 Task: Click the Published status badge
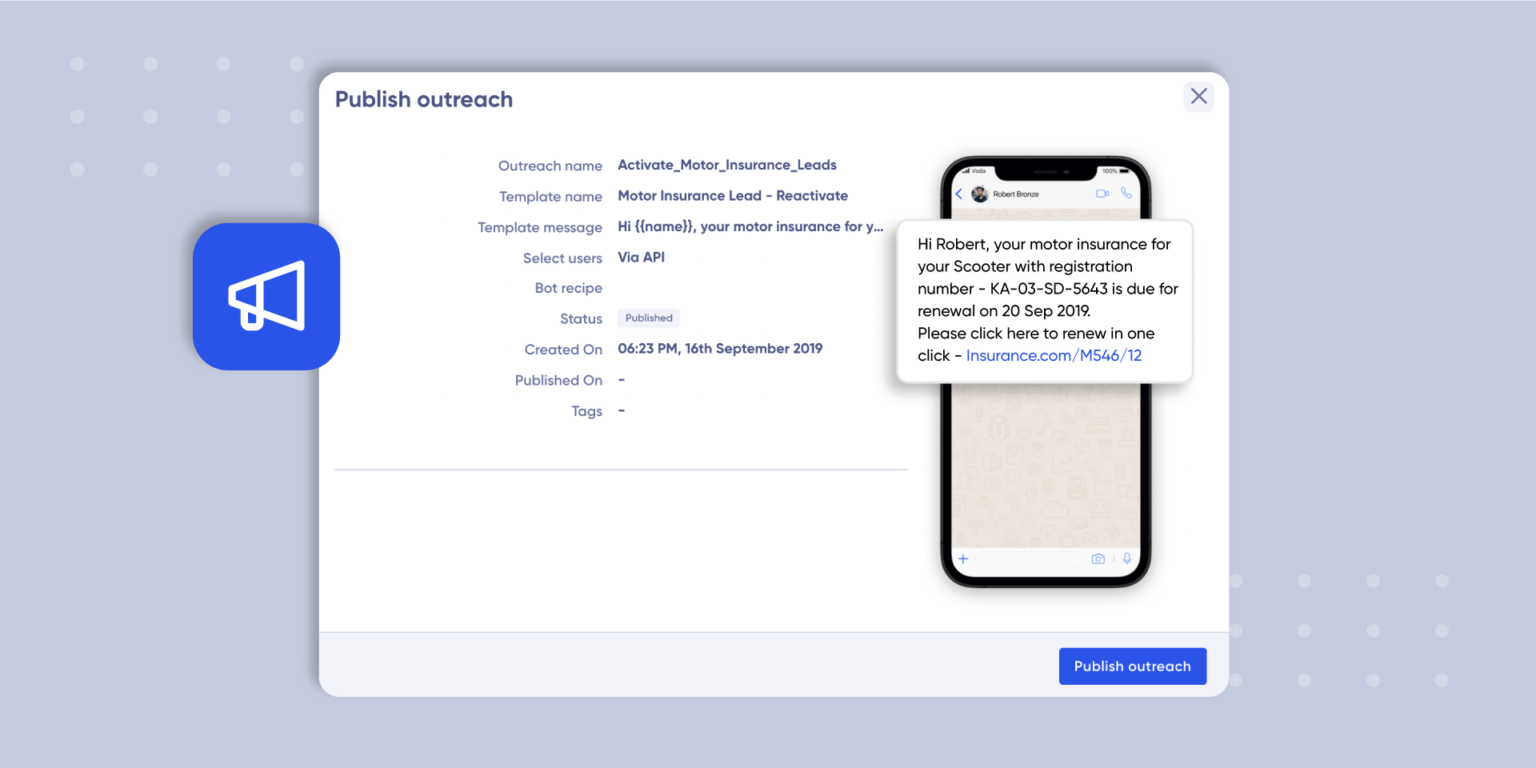click(x=648, y=317)
